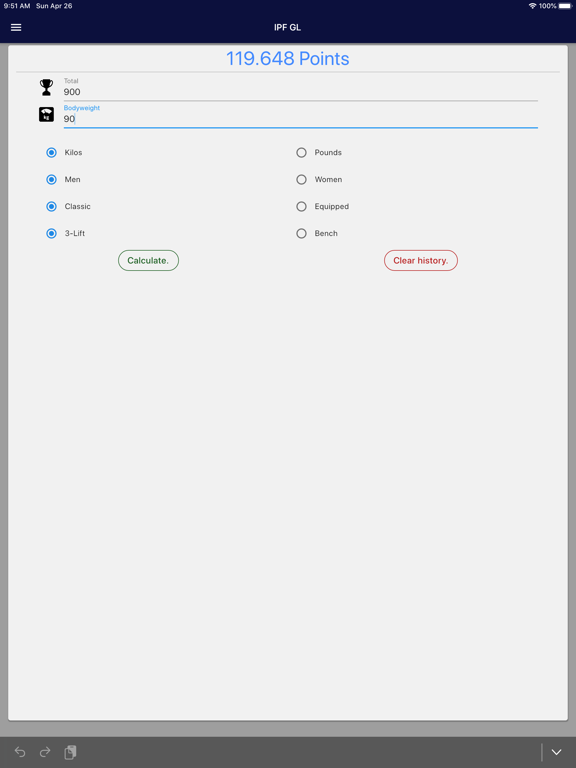The width and height of the screenshot is (576, 768).
Task: Select the Kilos radio button
Action: (51, 153)
